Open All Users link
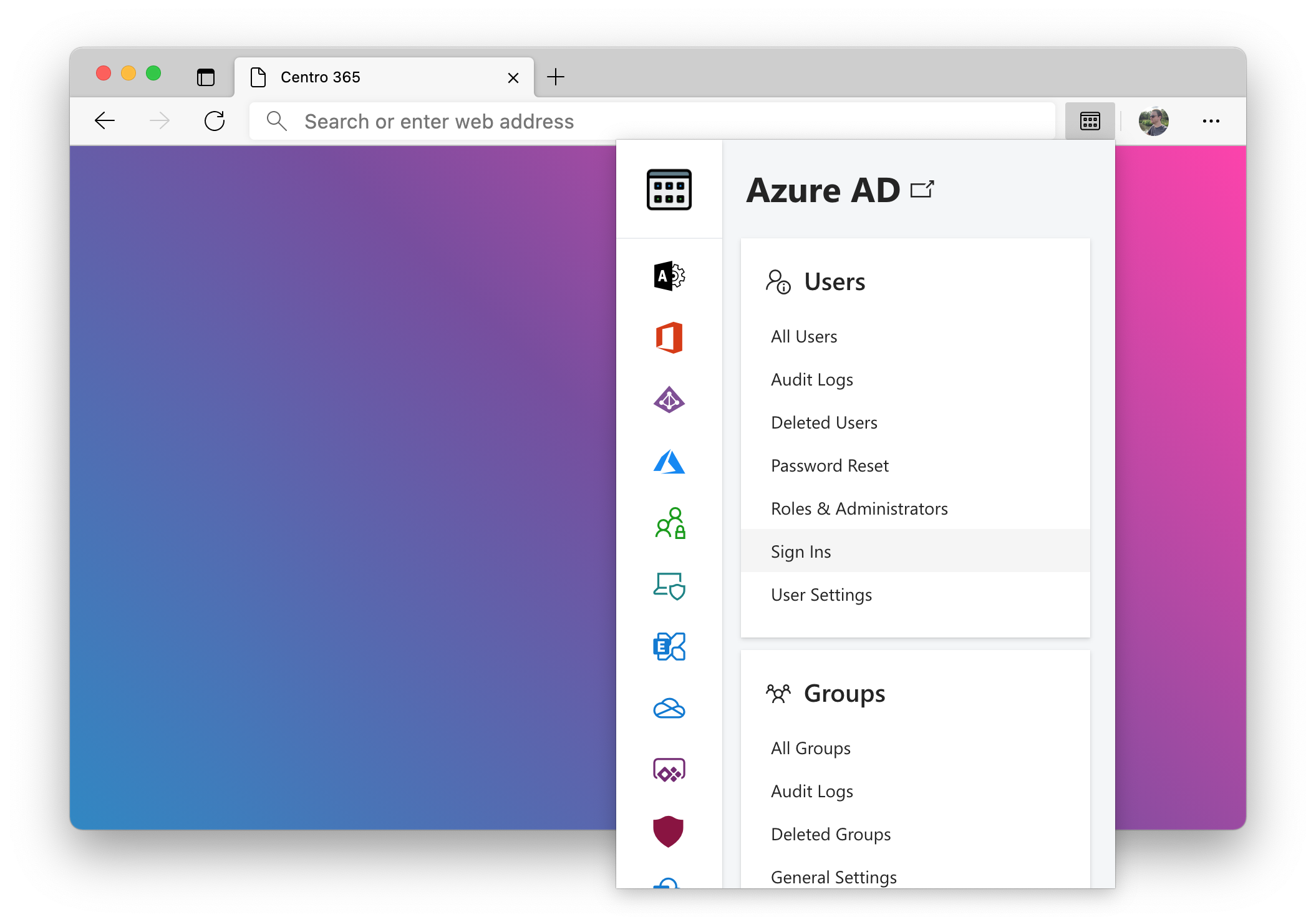1316x922 pixels. (x=803, y=337)
